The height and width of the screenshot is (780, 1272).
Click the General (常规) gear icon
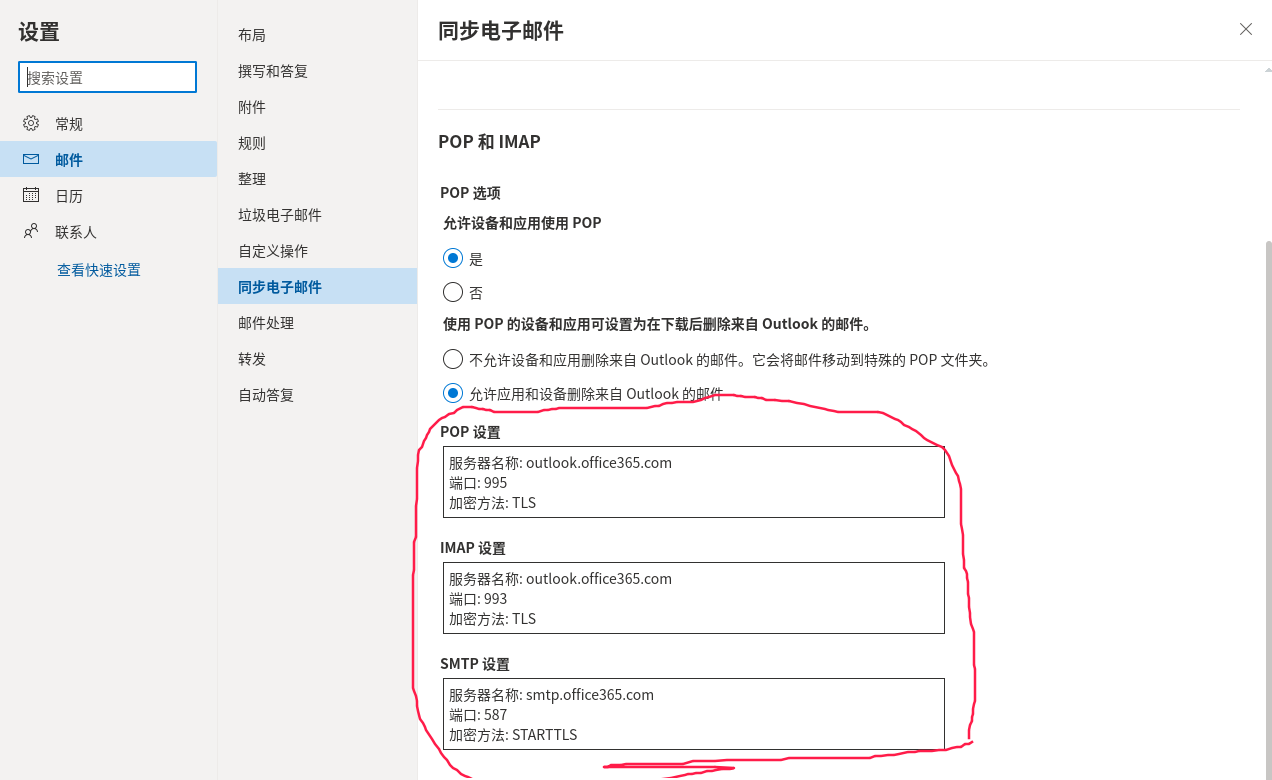pos(31,123)
